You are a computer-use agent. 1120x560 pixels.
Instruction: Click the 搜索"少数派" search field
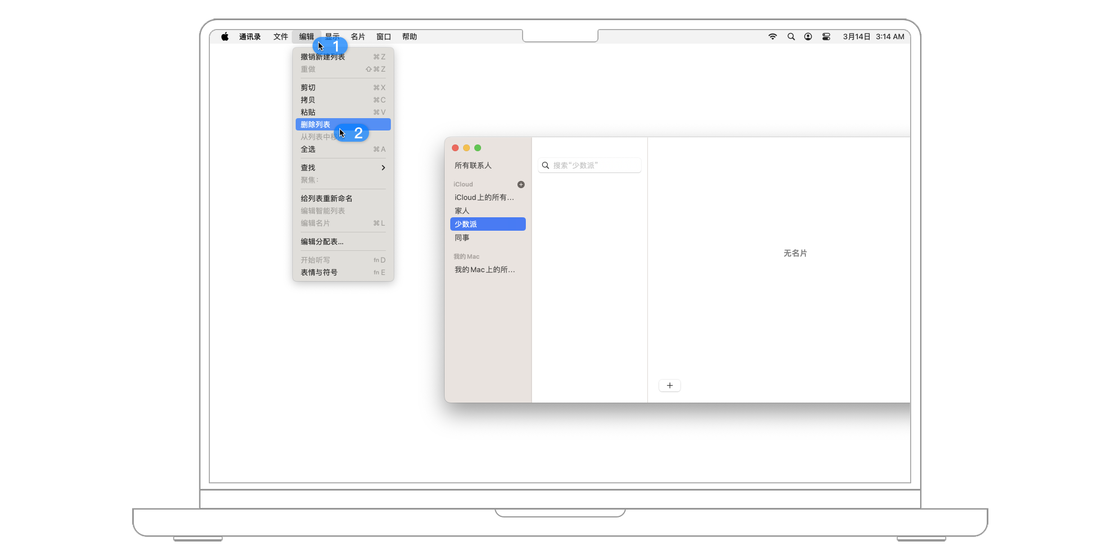click(x=590, y=165)
